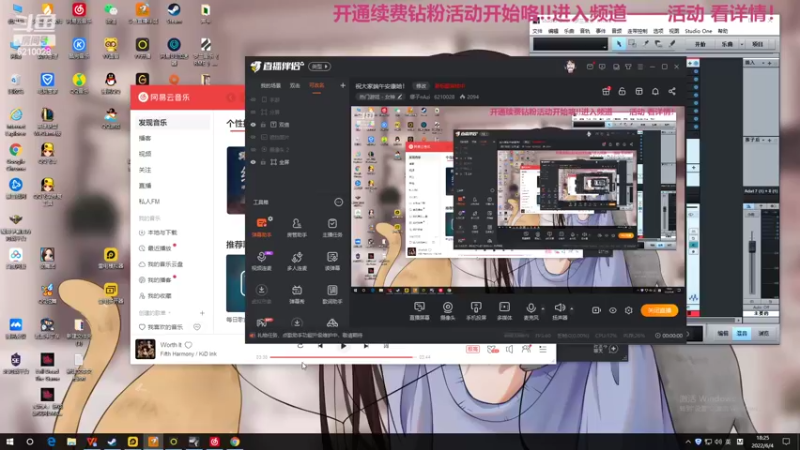The image size is (800, 450).
Task: Toggle visibility of the first source in the list
Action: coord(253,100)
